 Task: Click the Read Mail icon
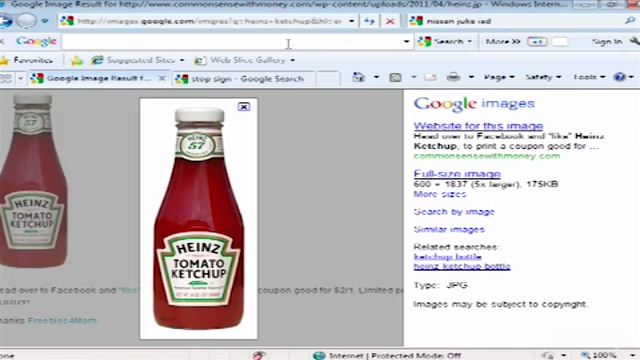(x=430, y=77)
